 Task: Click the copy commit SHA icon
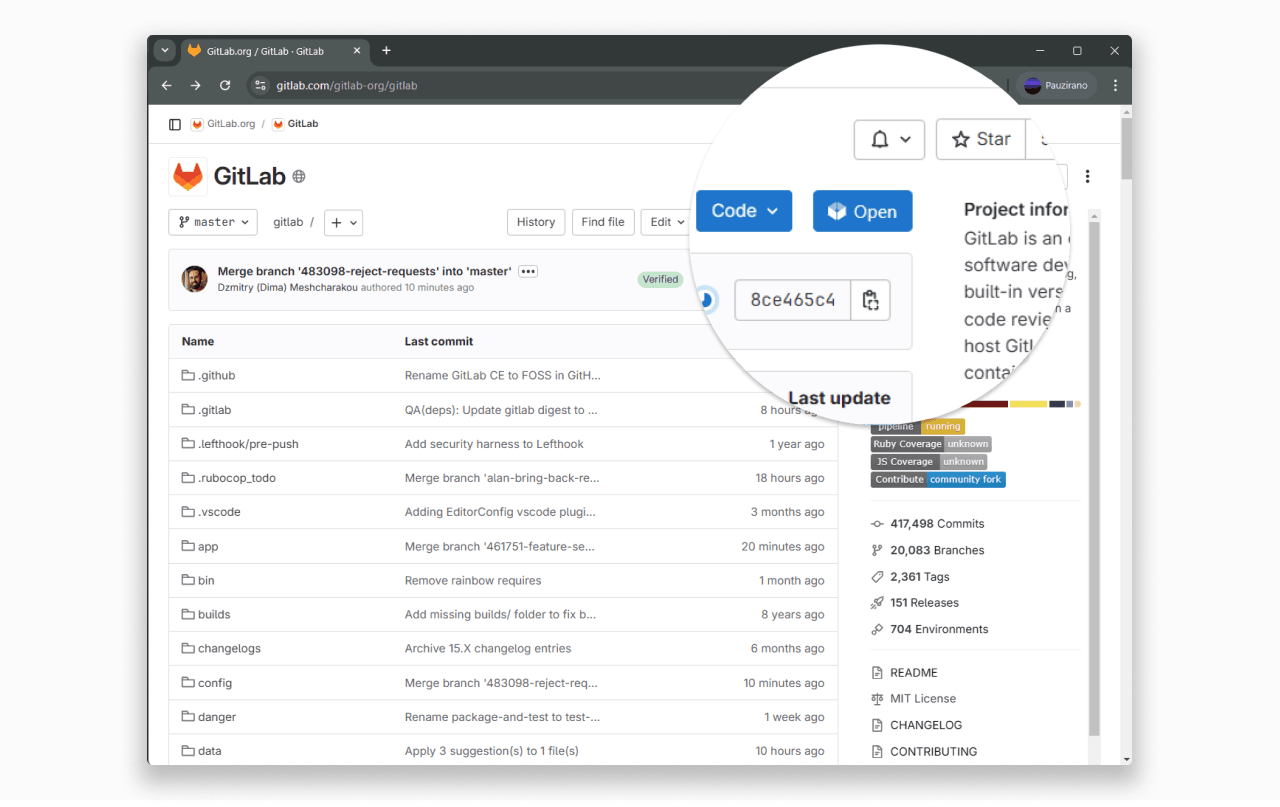pos(869,300)
